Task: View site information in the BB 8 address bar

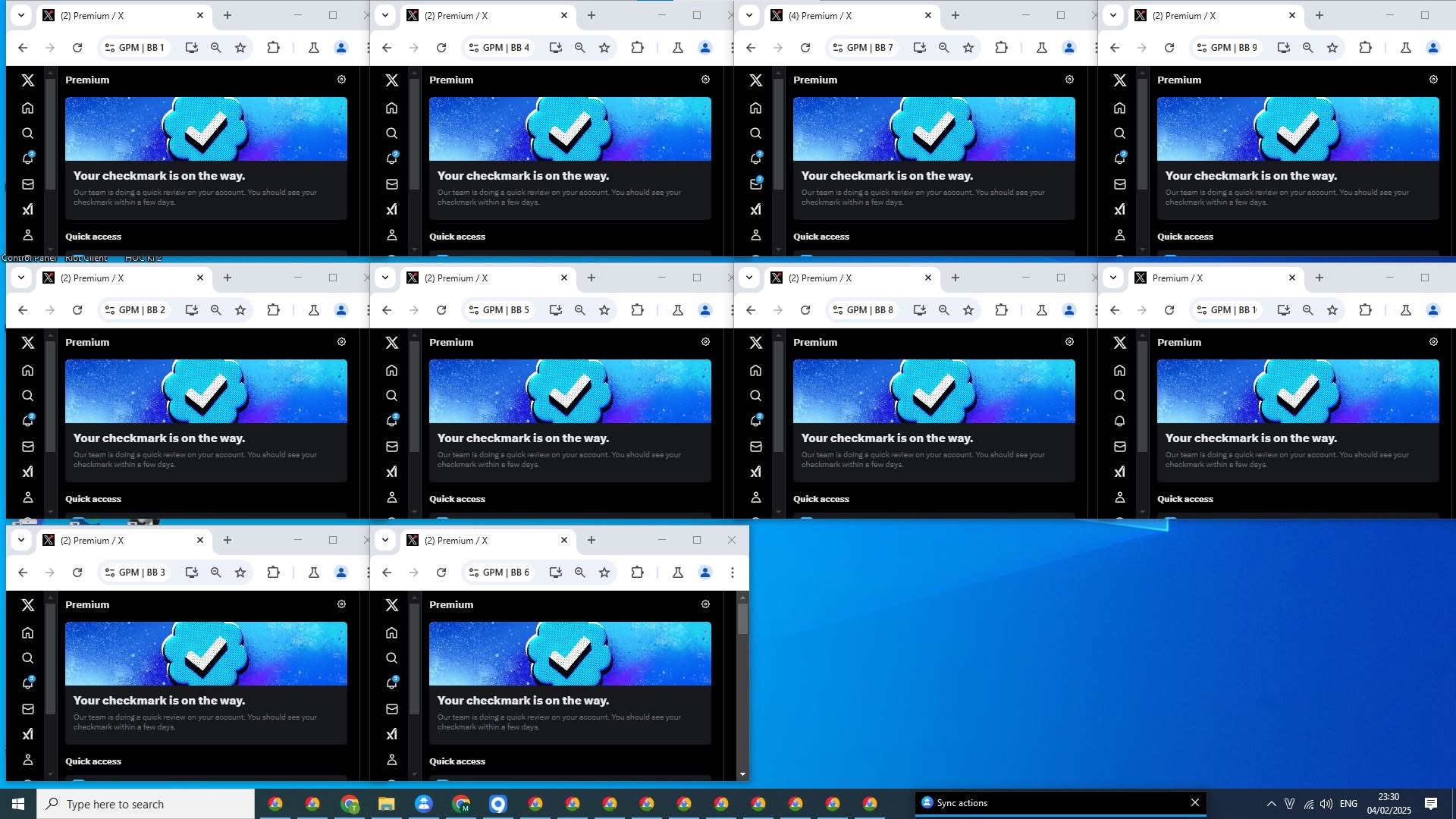Action: tap(838, 310)
